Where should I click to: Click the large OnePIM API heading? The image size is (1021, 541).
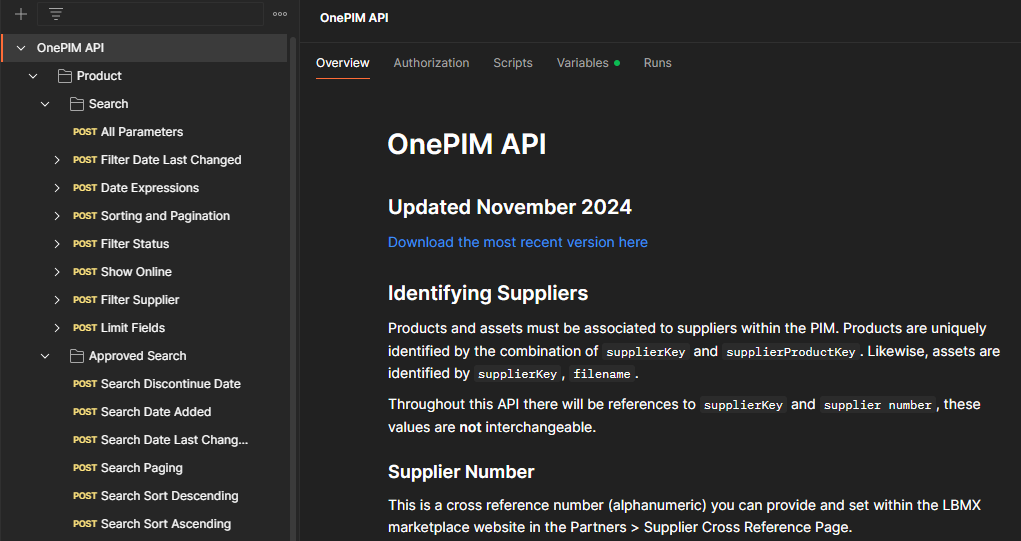pos(467,144)
